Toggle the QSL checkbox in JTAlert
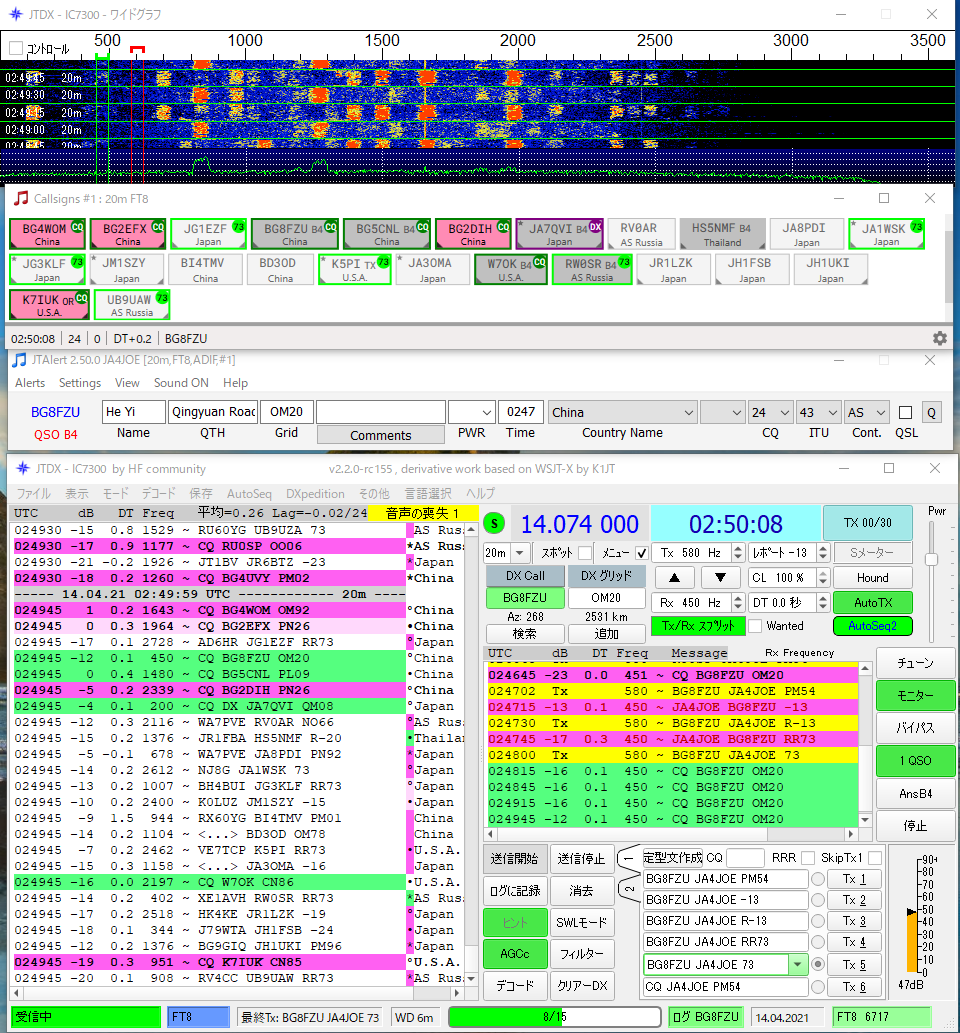The image size is (960, 1033). [x=905, y=412]
